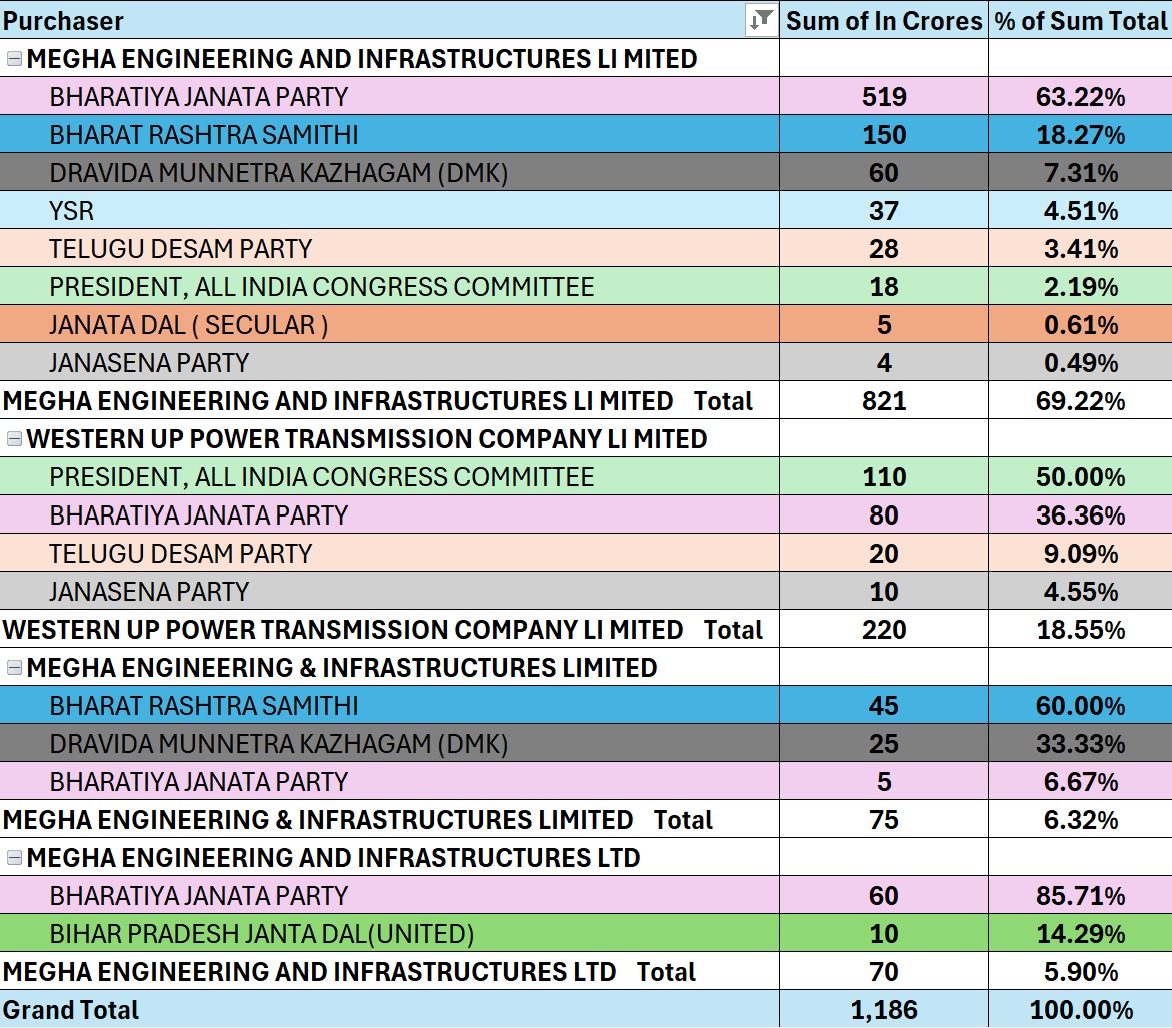The height and width of the screenshot is (1028, 1172).
Task: Collapse WESTERN UP POWER TRANSMISSION COMPANY group
Action: tap(14, 439)
